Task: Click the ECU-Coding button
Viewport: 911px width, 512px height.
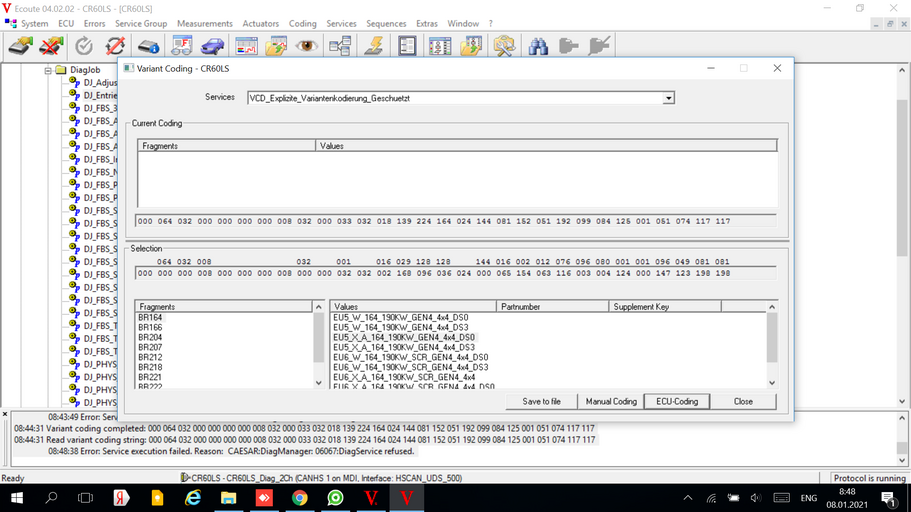Action: coord(677,402)
